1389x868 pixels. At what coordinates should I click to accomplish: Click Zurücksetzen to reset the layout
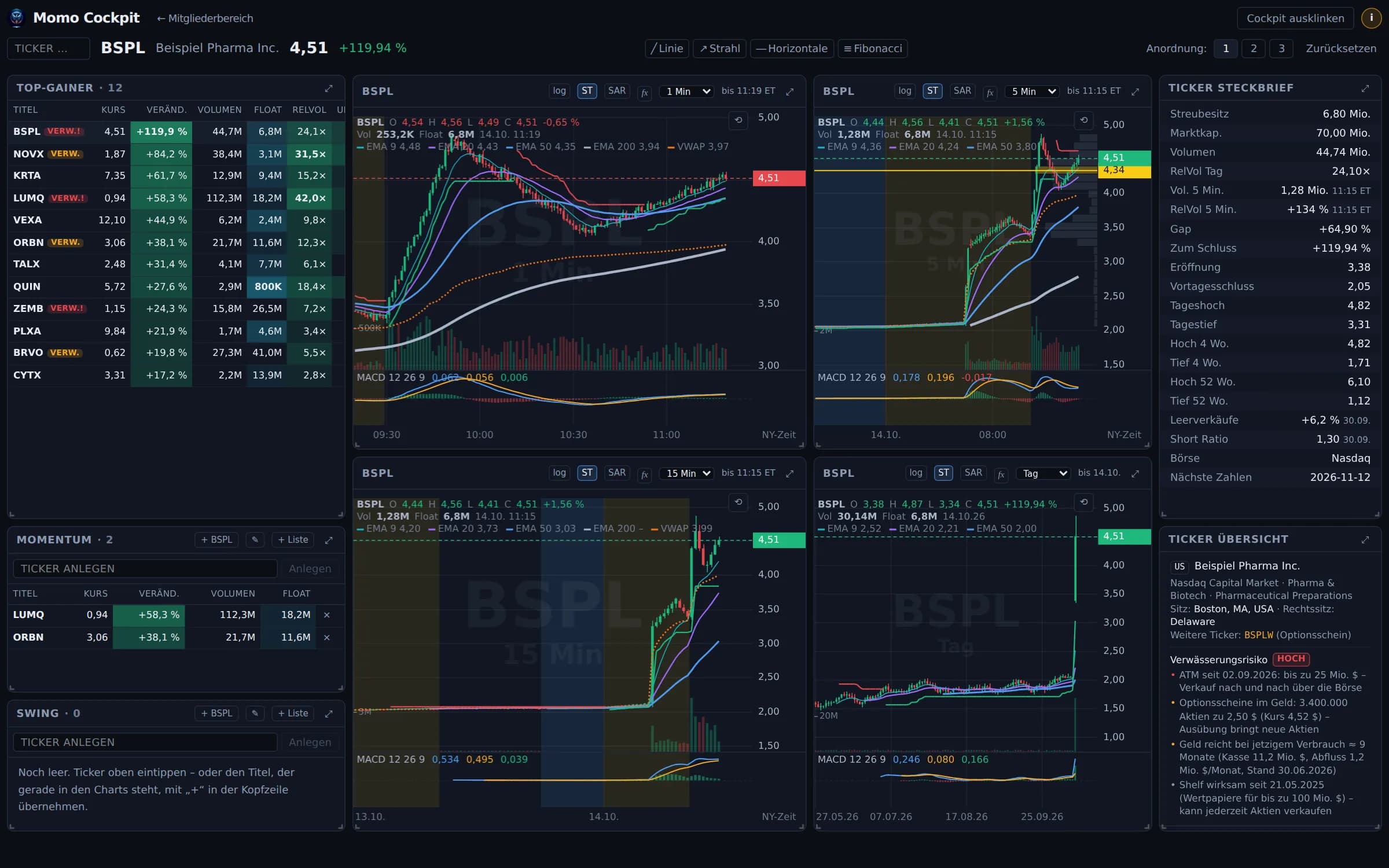tap(1341, 49)
